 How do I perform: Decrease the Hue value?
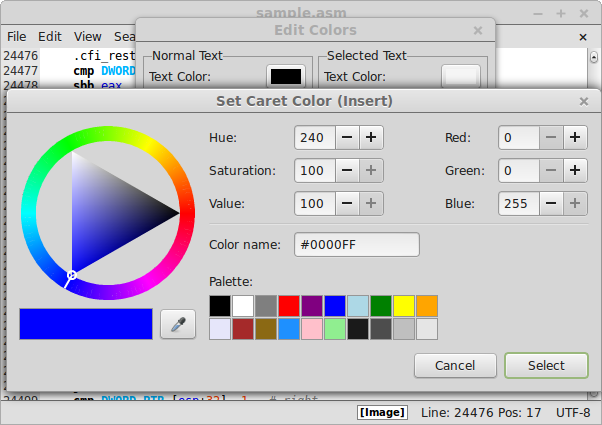(347, 137)
